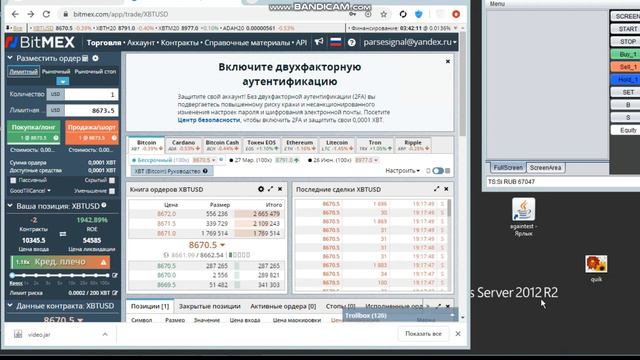The height and width of the screenshot is (360, 640).
Task: Expand the Книга ордеров panel to fullscreen
Action: (271, 189)
